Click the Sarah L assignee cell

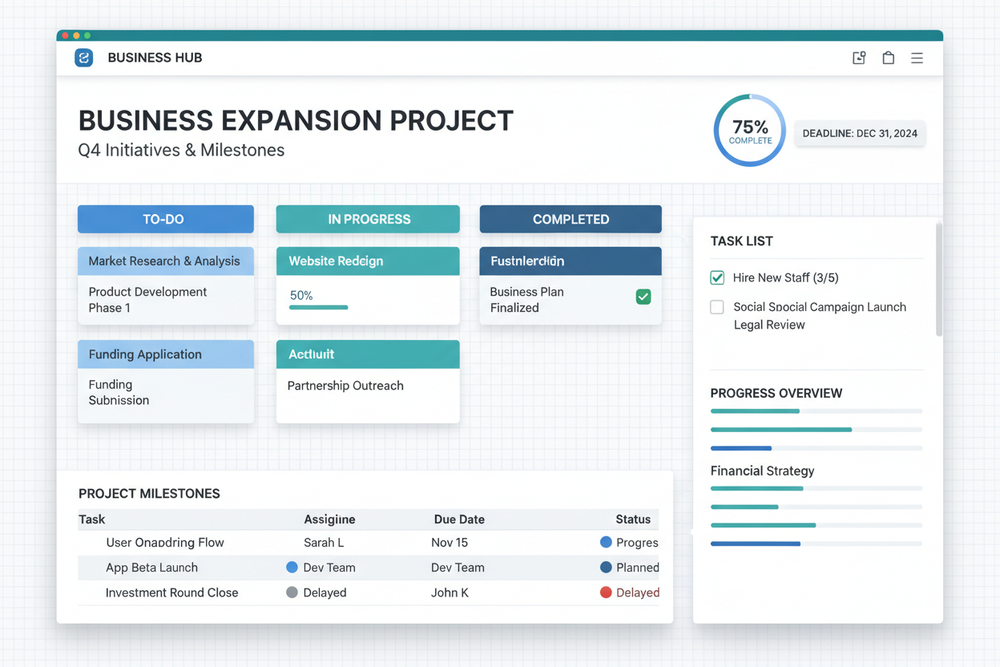tap(324, 542)
